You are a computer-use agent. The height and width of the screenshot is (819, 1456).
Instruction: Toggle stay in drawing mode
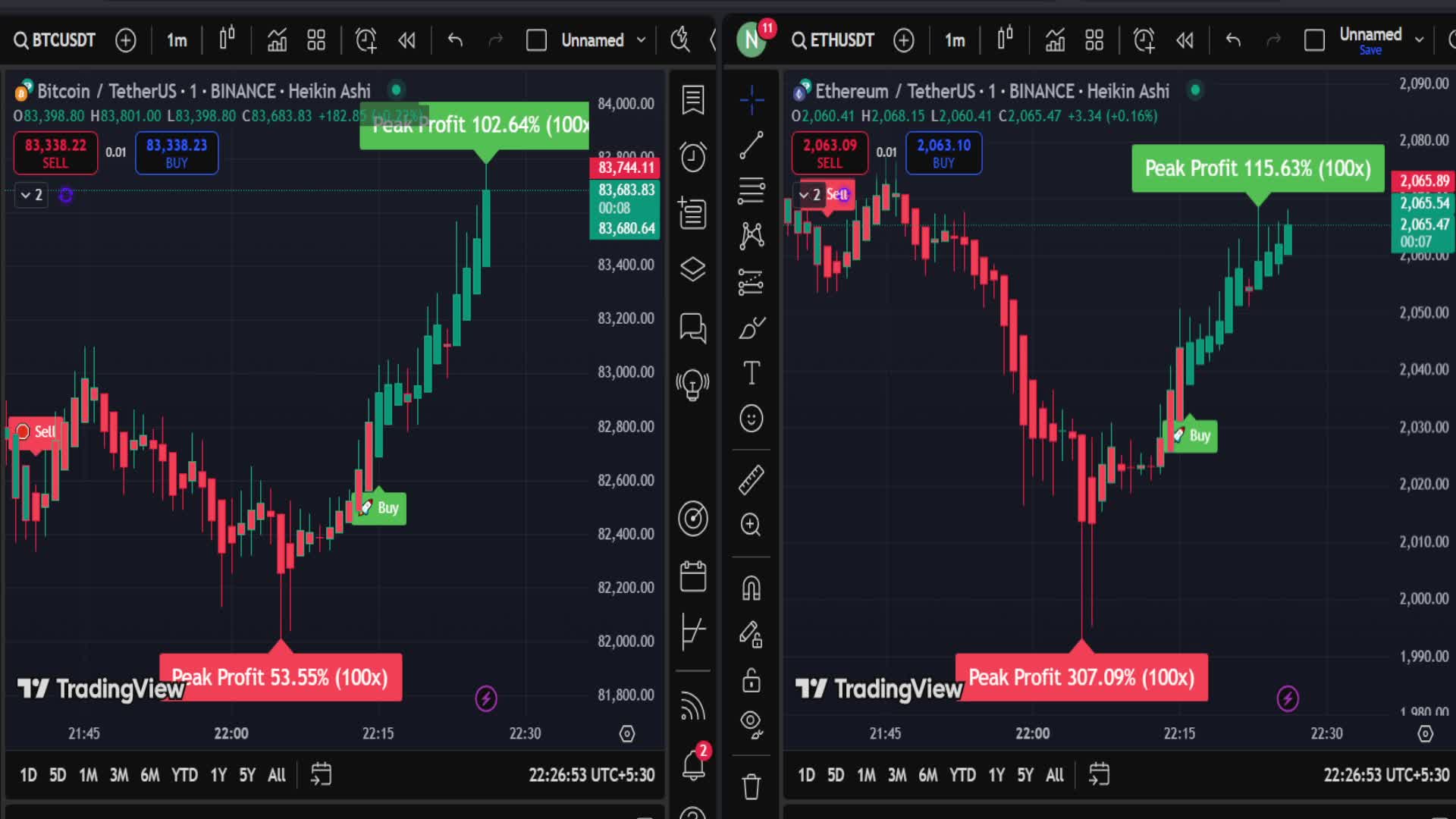click(752, 634)
